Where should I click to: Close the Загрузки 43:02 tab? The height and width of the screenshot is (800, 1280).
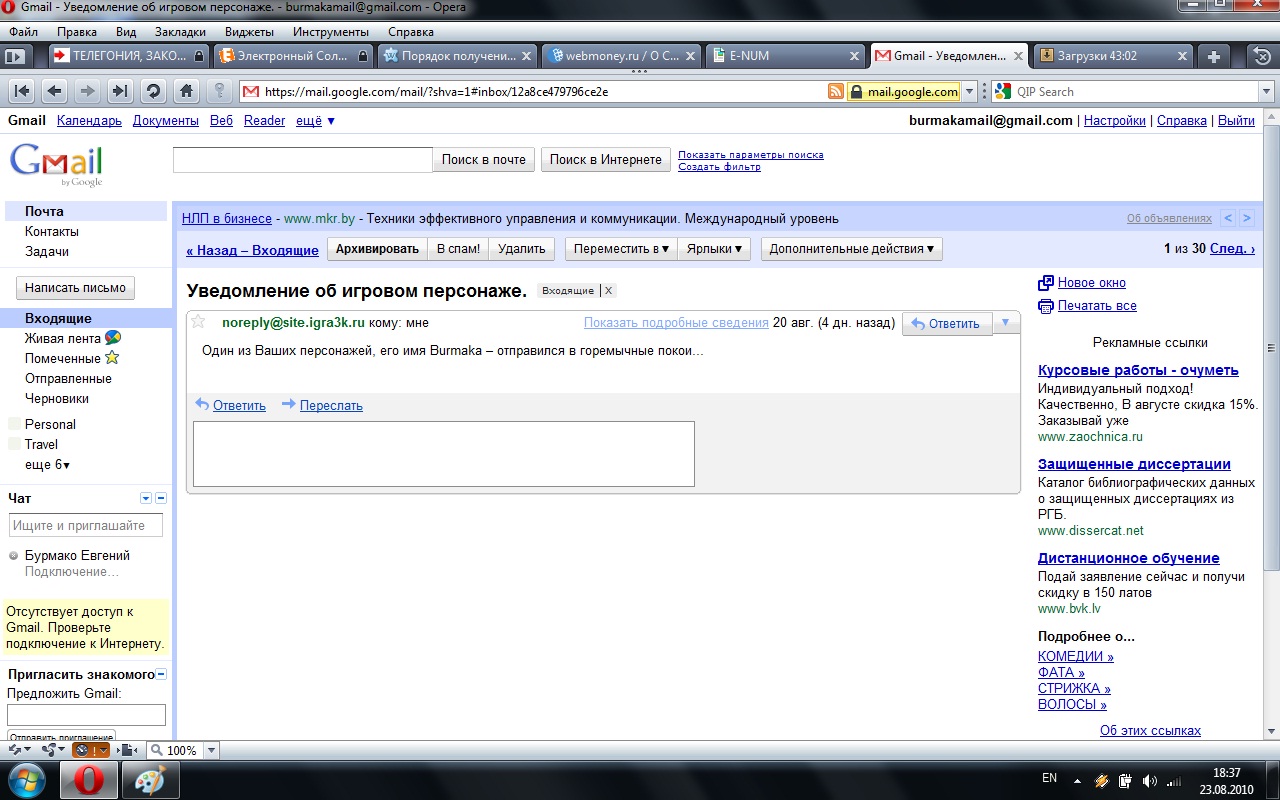tap(1182, 56)
